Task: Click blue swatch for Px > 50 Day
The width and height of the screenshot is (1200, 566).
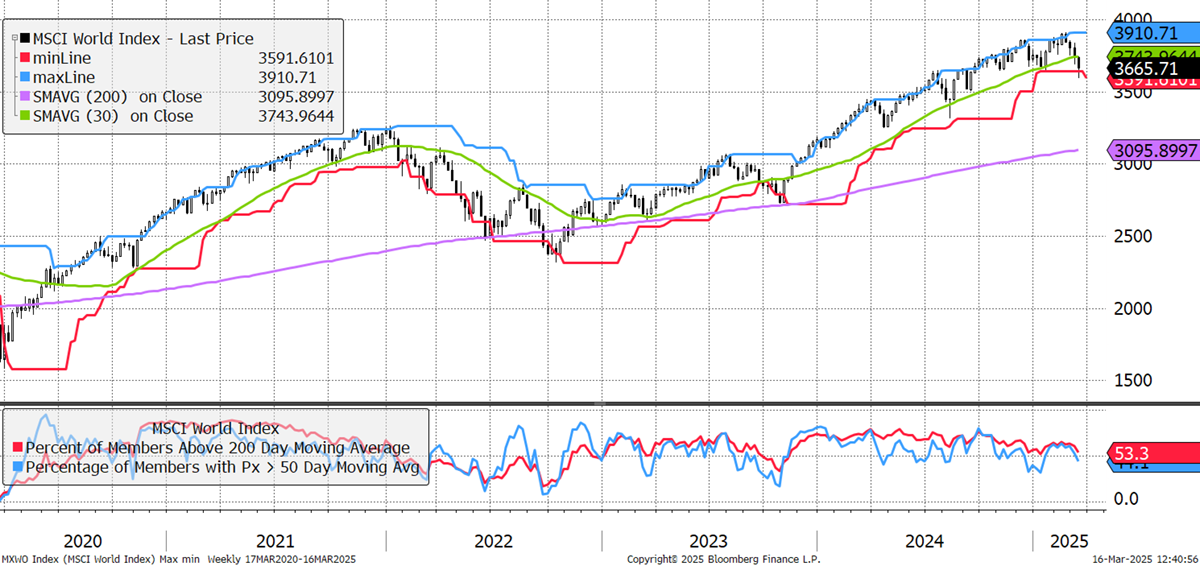Action: tap(17, 467)
